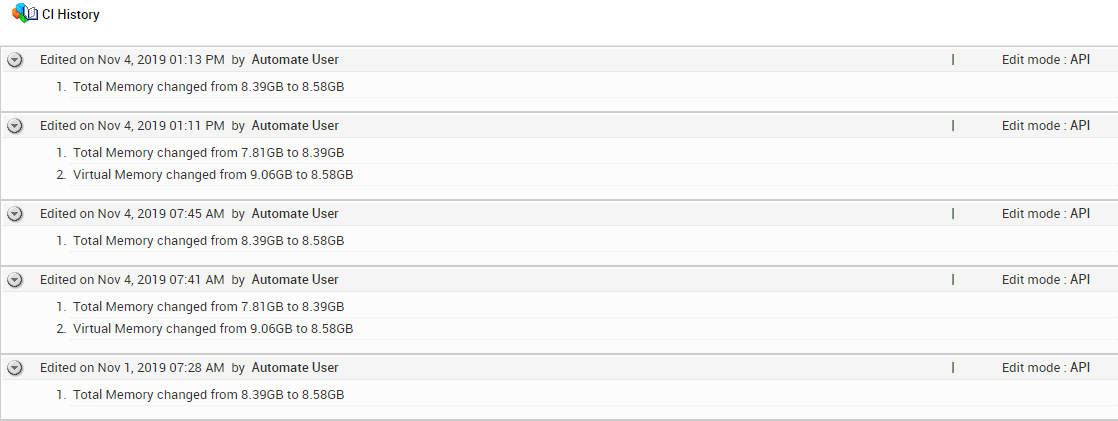
Task: Click Automate User on Nov 1 entry
Action: point(295,367)
